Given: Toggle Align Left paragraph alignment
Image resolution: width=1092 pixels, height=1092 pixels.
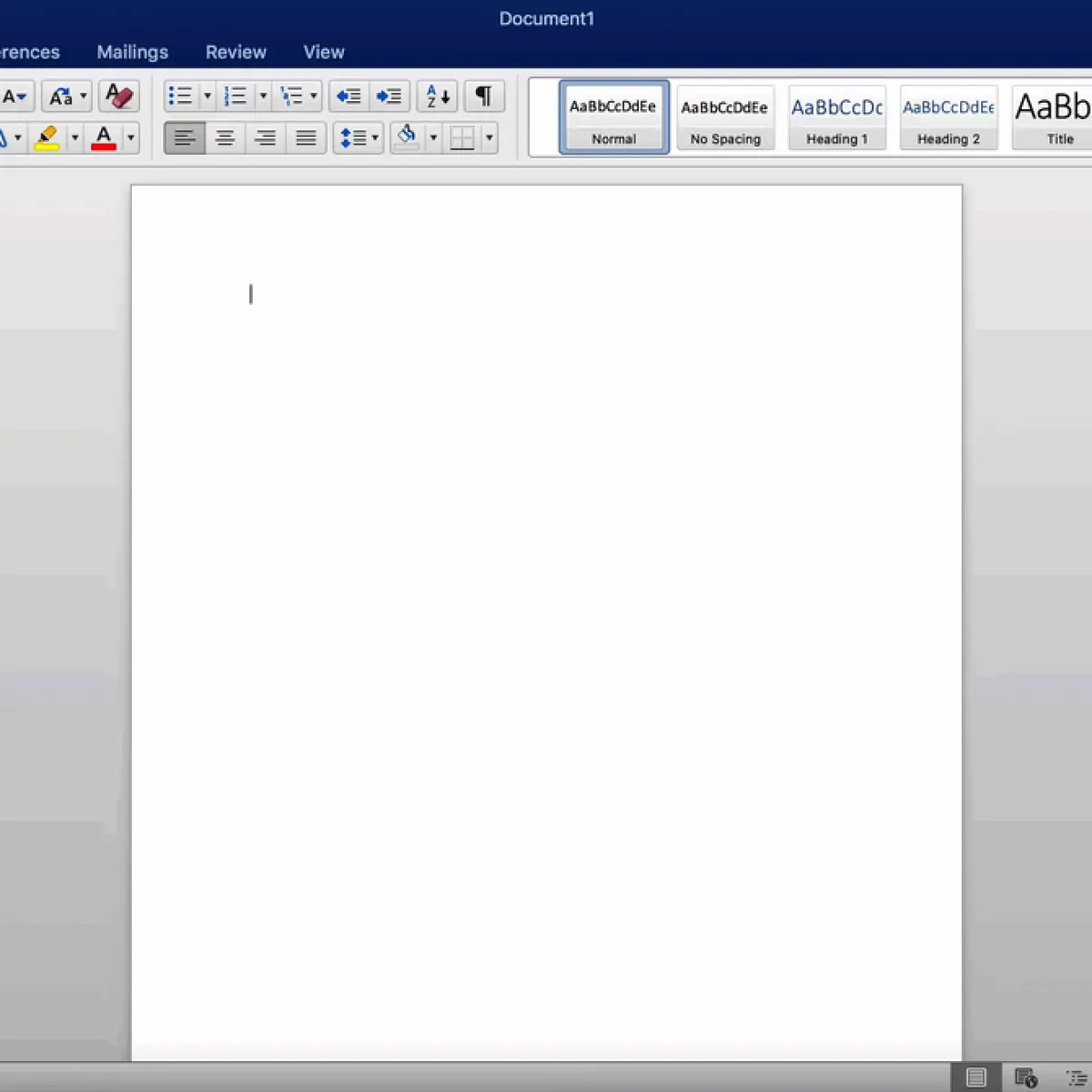Looking at the screenshot, I should point(185,137).
